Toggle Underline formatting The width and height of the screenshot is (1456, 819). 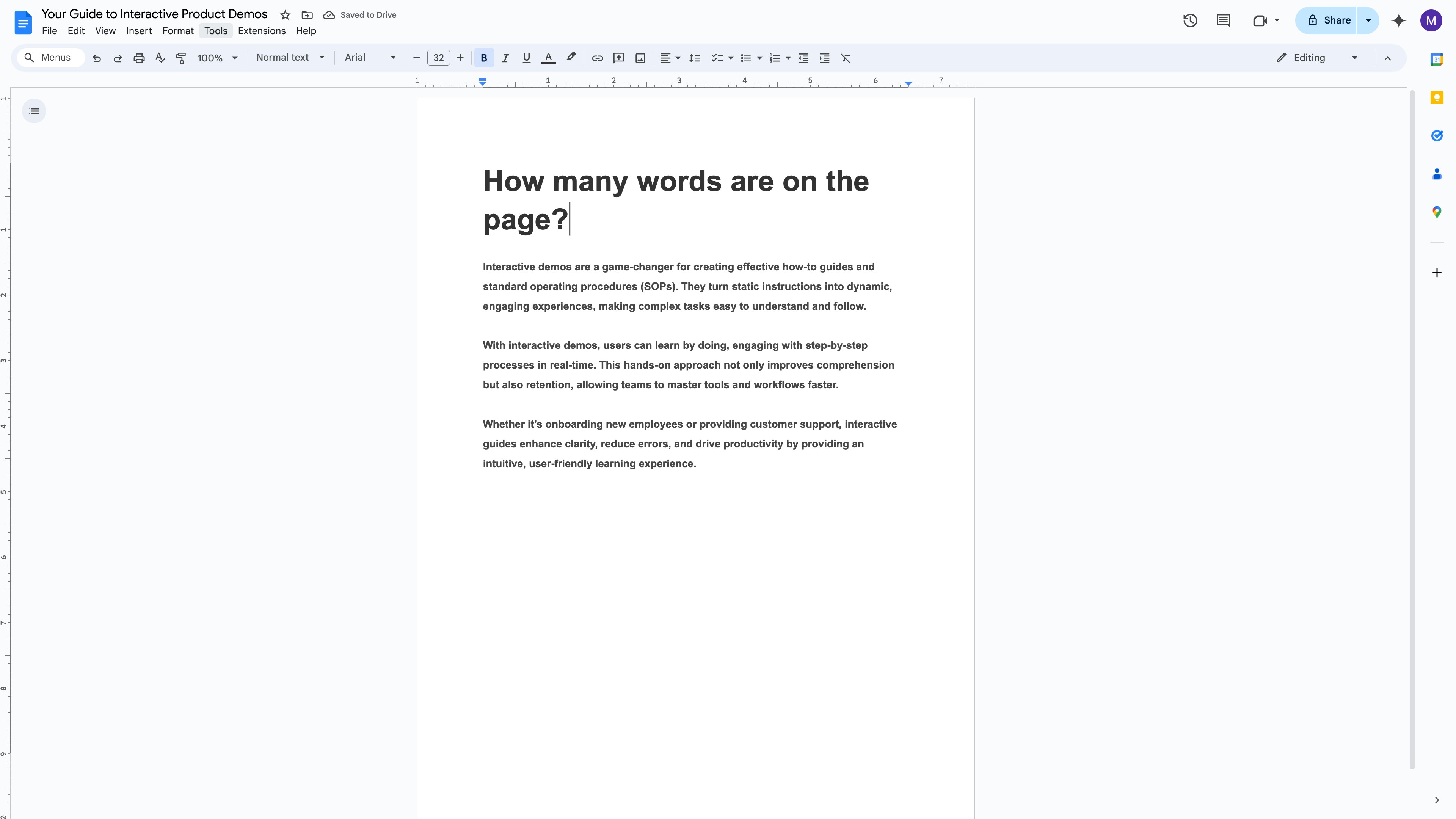pos(526,58)
